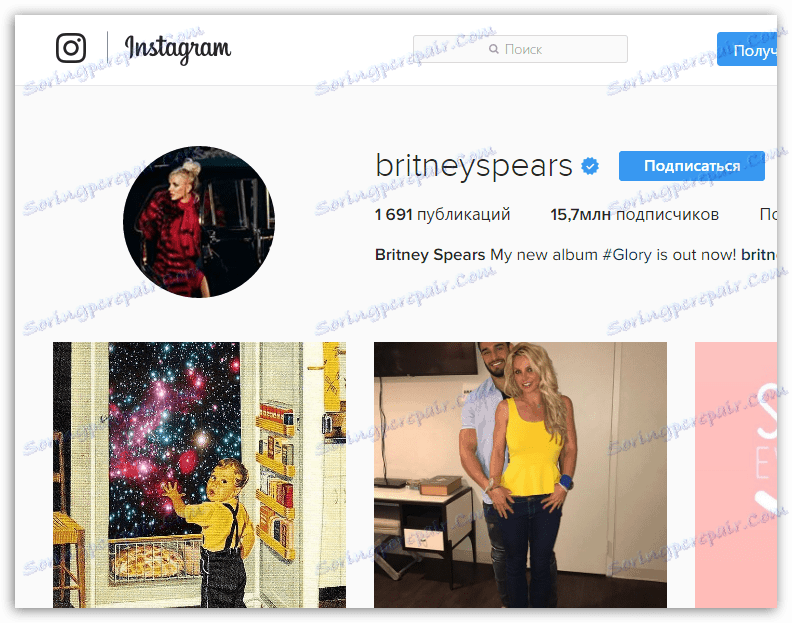Viewport: 792px width, 623px height.
Task: Click the 1 691 публикаций counter
Action: click(442, 214)
